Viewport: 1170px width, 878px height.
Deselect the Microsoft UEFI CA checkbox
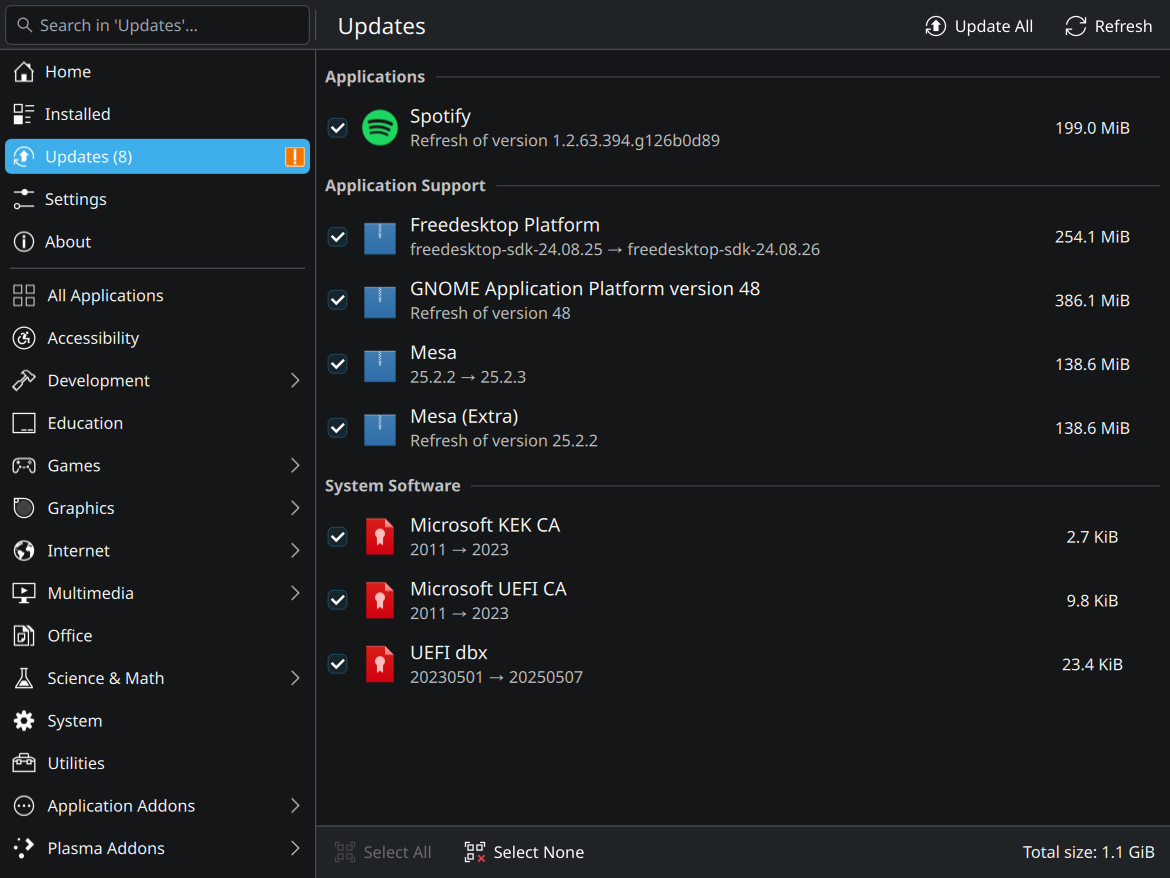coord(338,601)
